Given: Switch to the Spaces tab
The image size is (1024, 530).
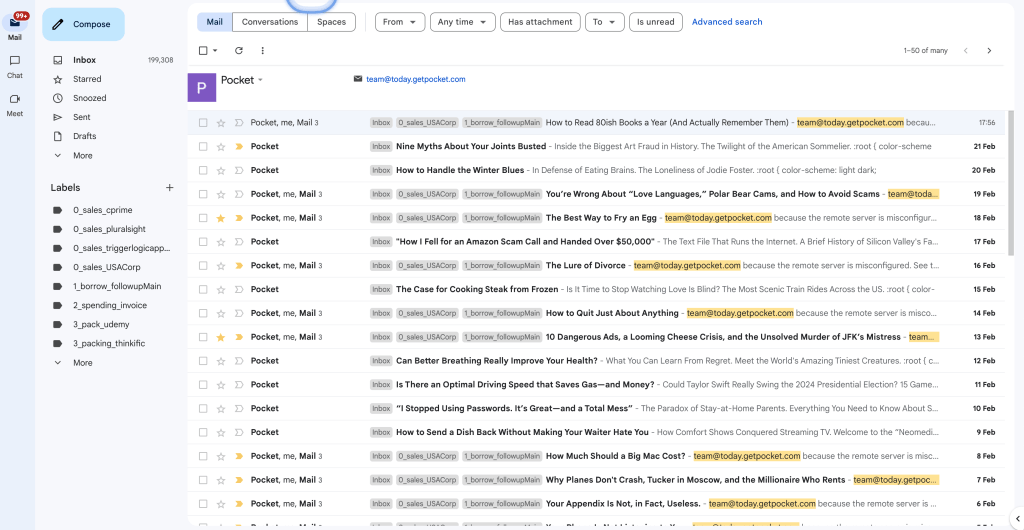Looking at the screenshot, I should pyautogui.click(x=331, y=22).
